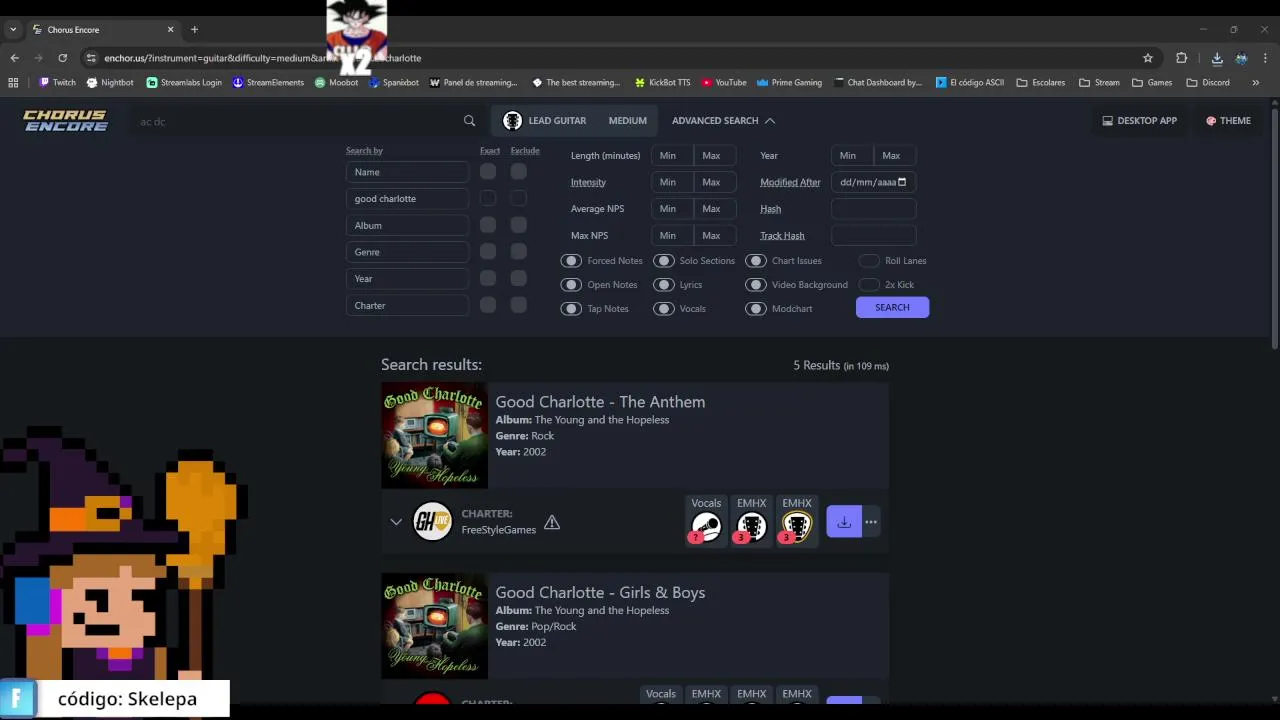The height and width of the screenshot is (720, 1280).
Task: Reload the page
Action: pos(62,58)
